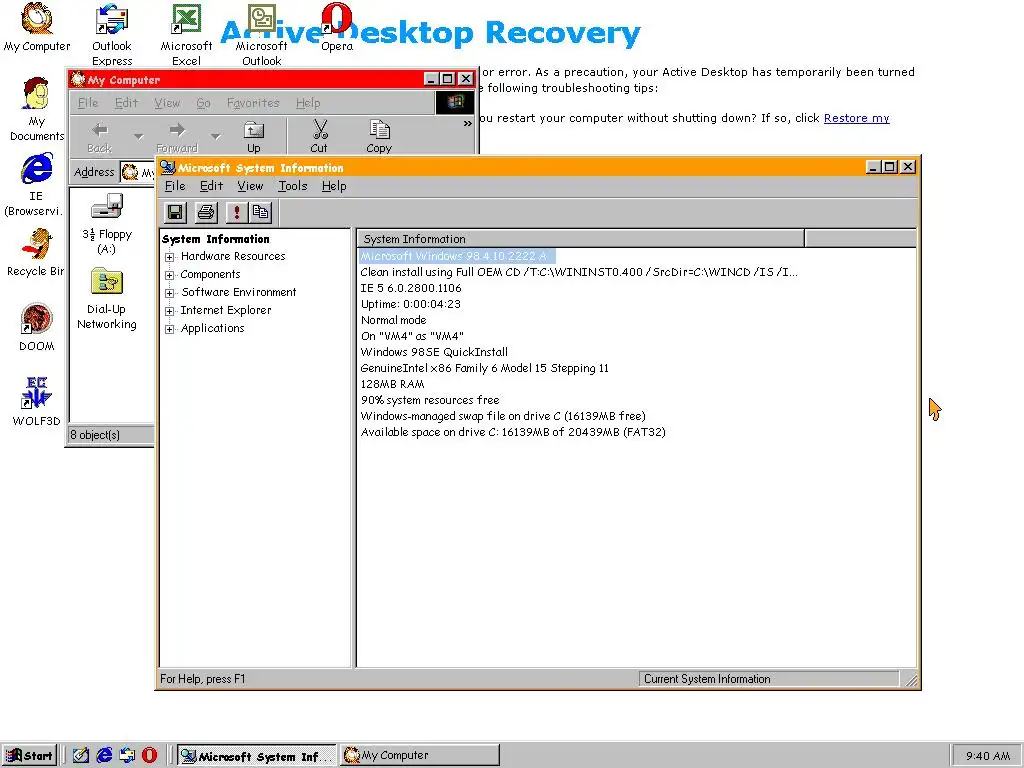
Task: Open Help menu in System Information
Action: tap(334, 186)
